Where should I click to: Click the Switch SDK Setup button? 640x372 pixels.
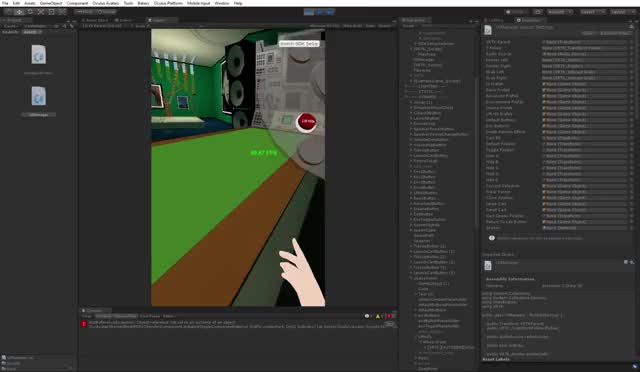[x=299, y=43]
